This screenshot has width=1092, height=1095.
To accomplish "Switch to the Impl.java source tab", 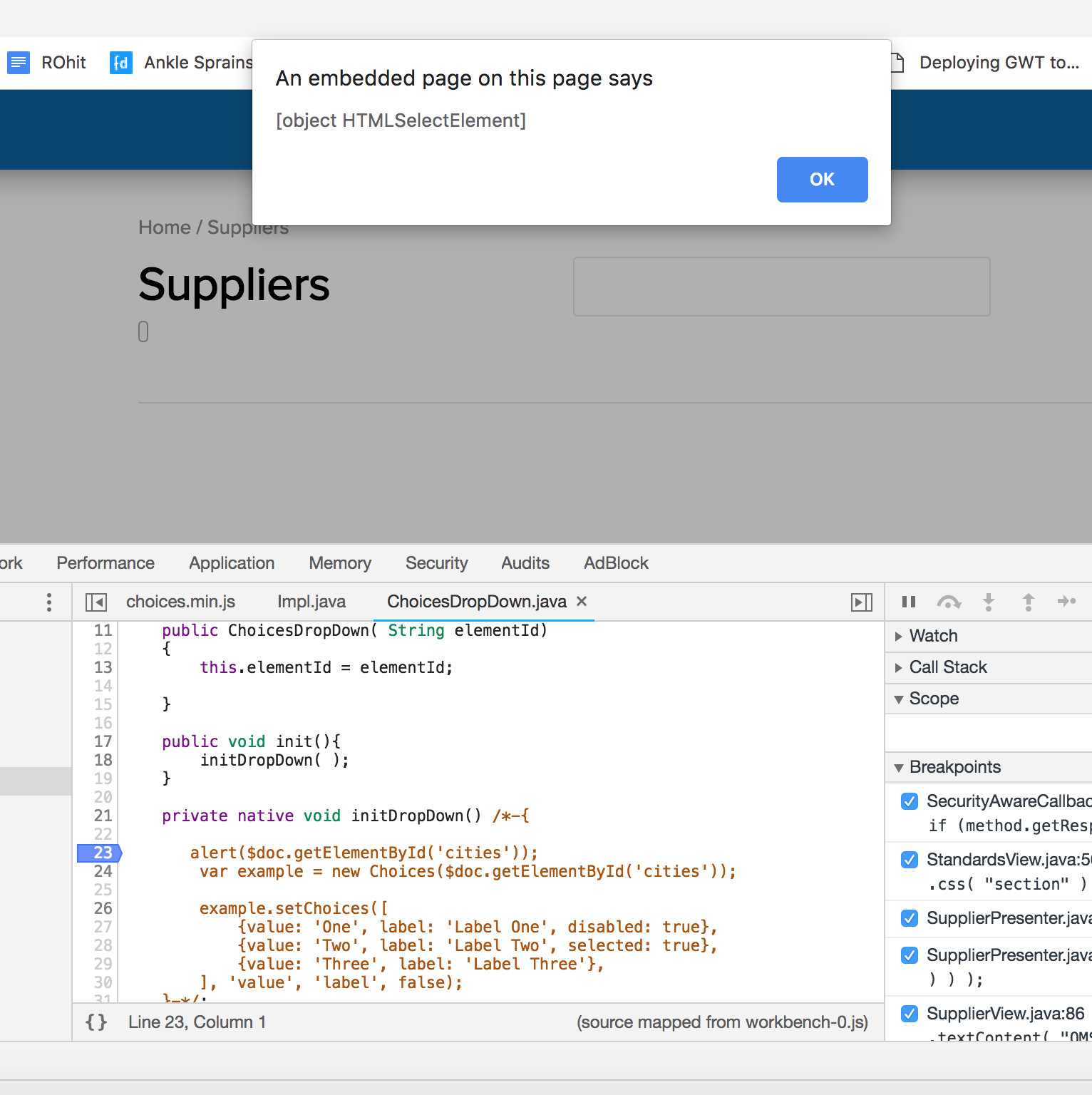I will tap(311, 602).
